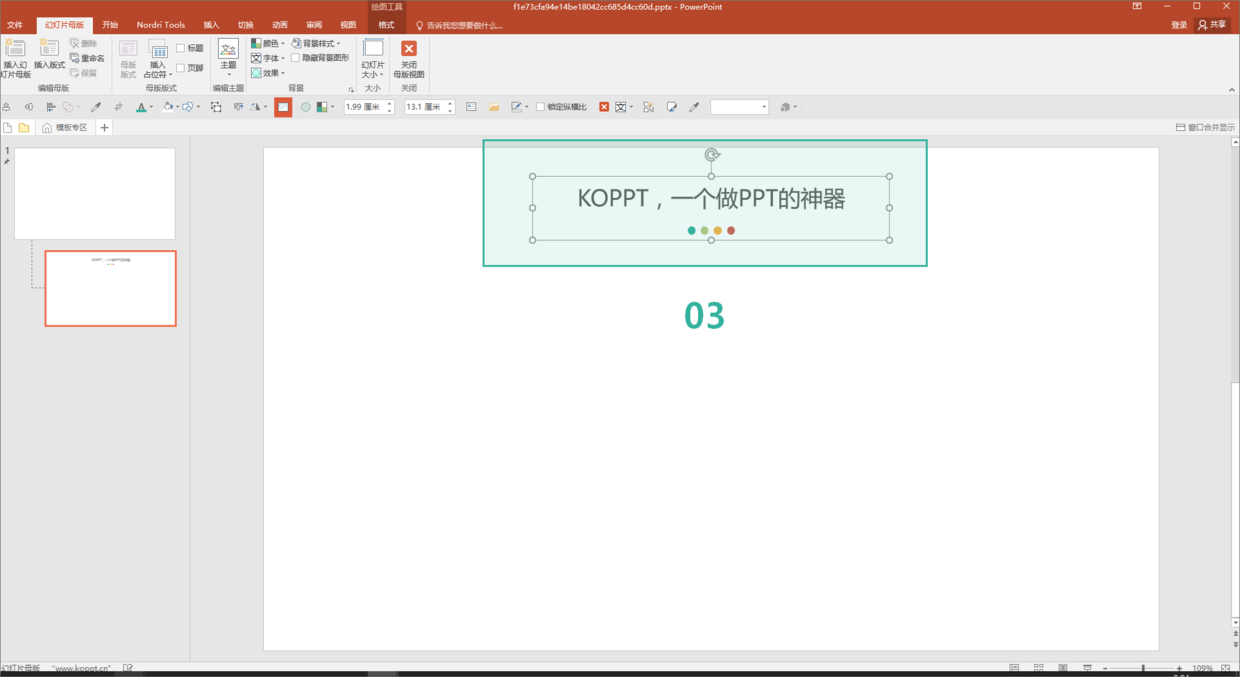Image resolution: width=1240 pixels, height=677 pixels.
Task: Increase the 13.1 厘米 width stepper
Action: pos(450,103)
